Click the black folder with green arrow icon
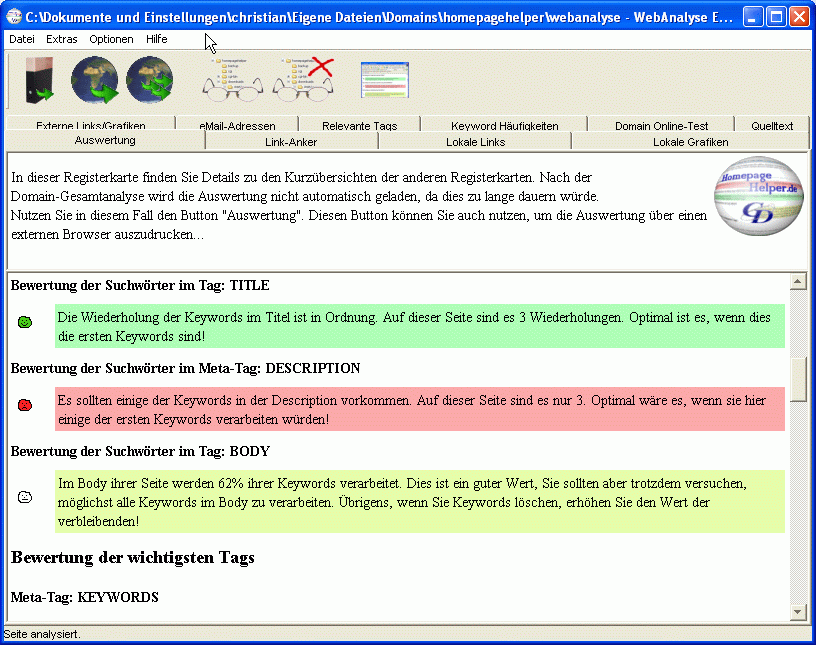 coord(37,81)
